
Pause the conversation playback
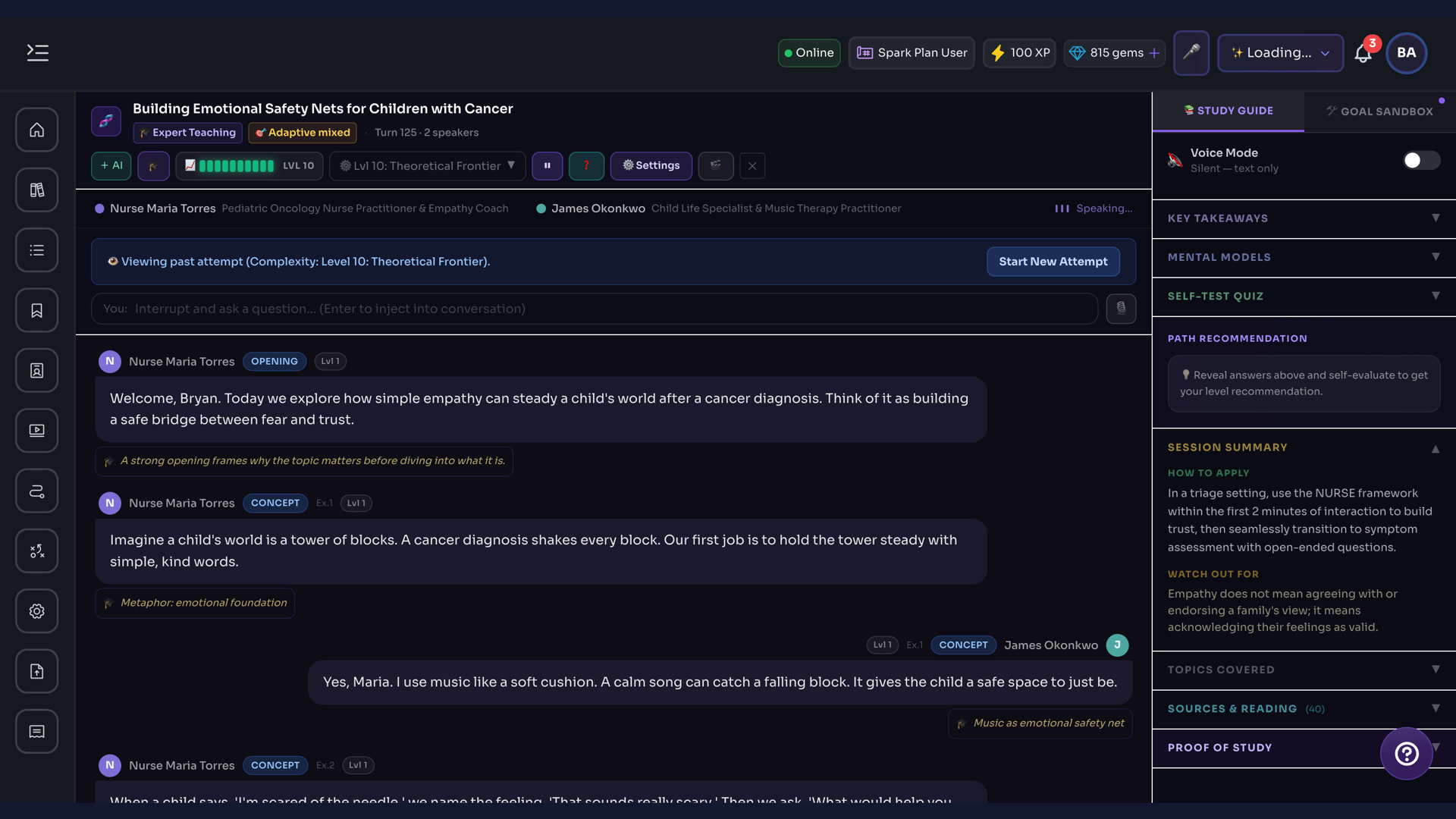[x=548, y=165]
